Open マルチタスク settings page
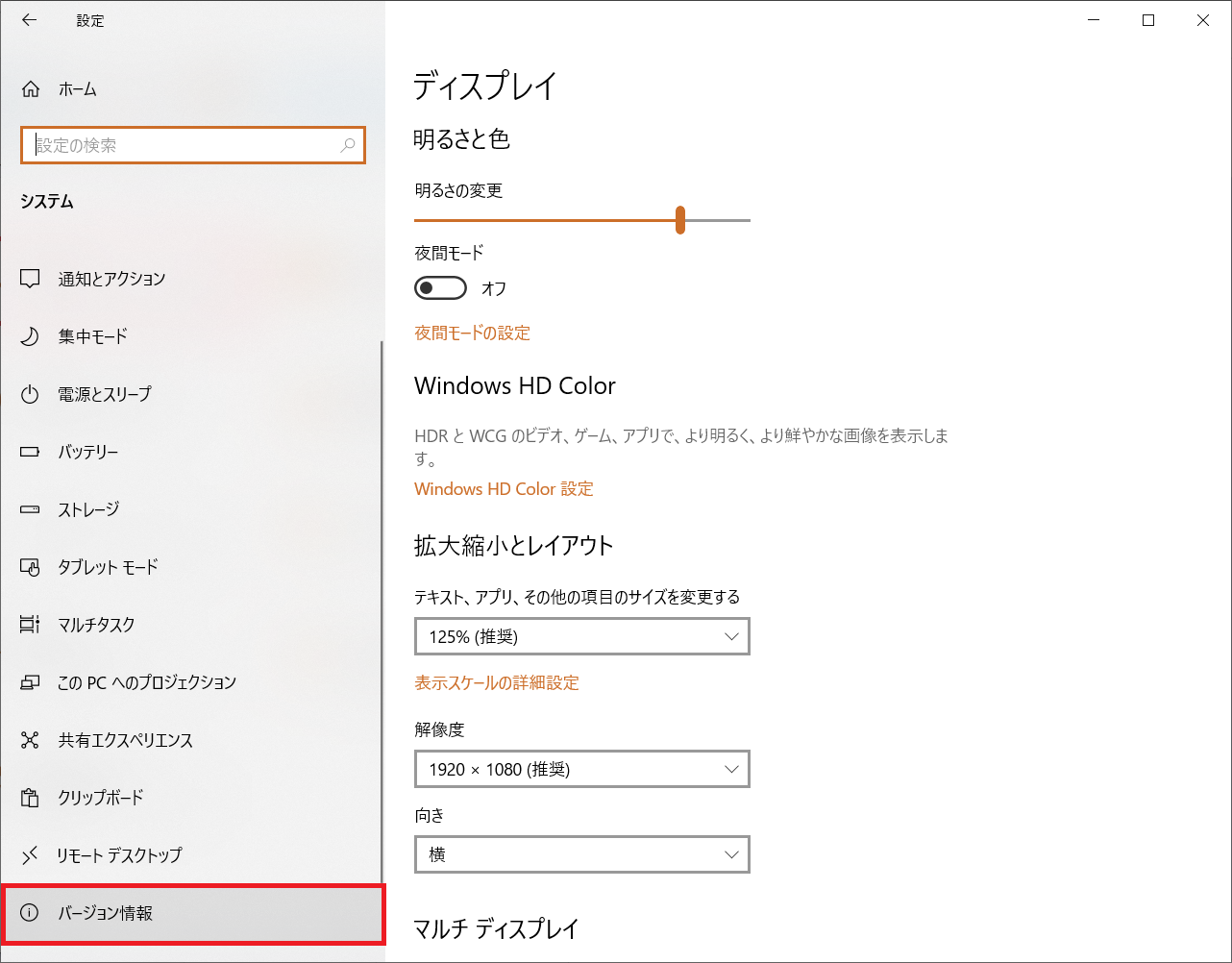This screenshot has width=1232, height=963. click(x=96, y=625)
